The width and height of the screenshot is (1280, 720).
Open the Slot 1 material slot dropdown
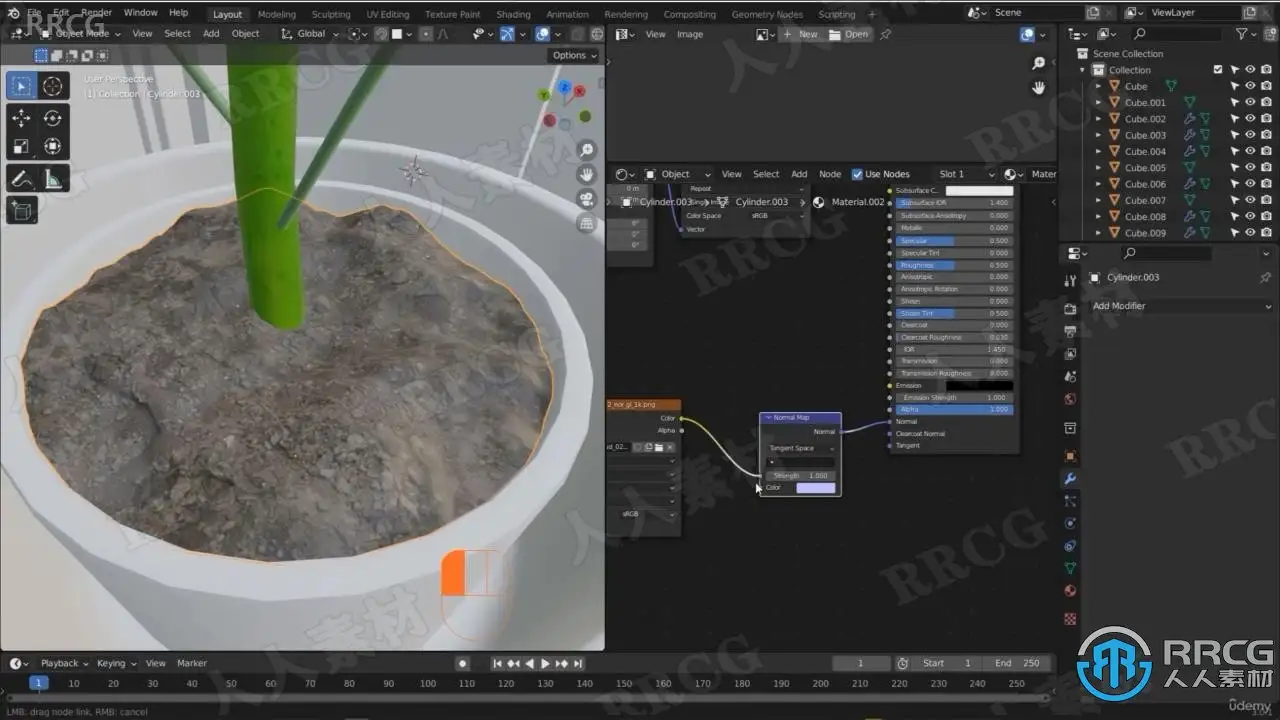point(966,174)
